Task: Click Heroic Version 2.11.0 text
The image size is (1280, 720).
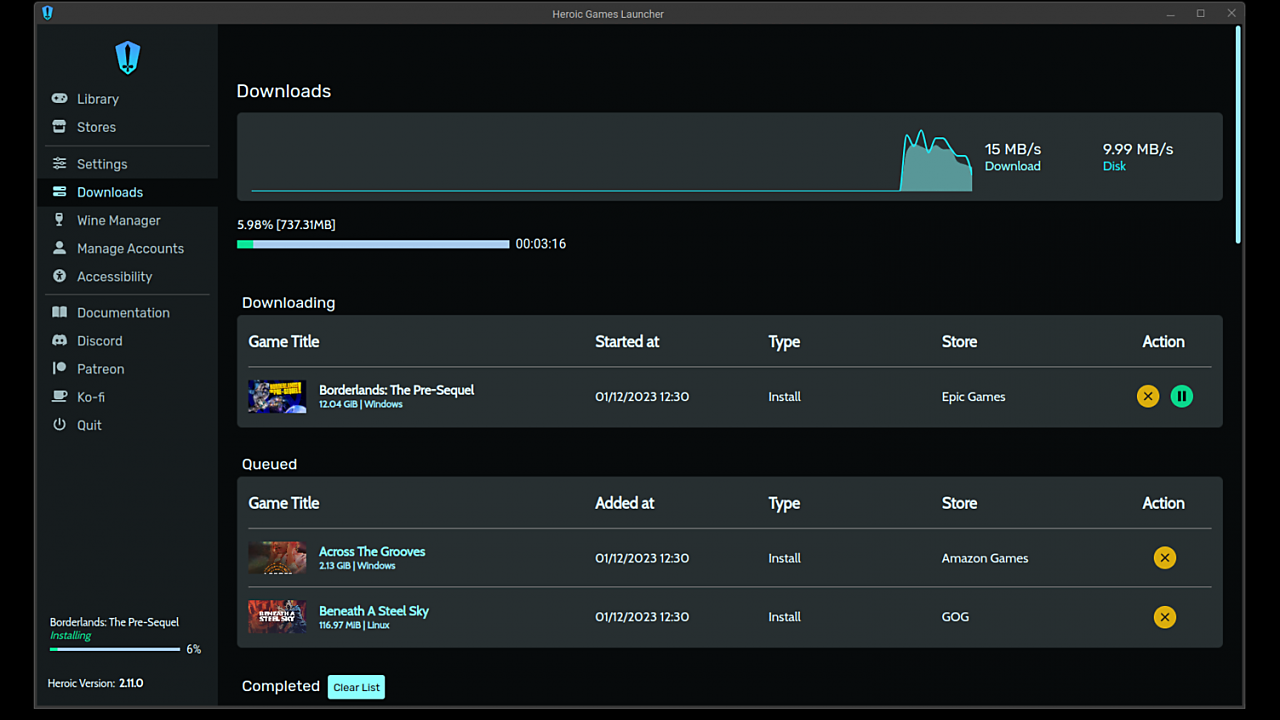Action: [x=96, y=684]
